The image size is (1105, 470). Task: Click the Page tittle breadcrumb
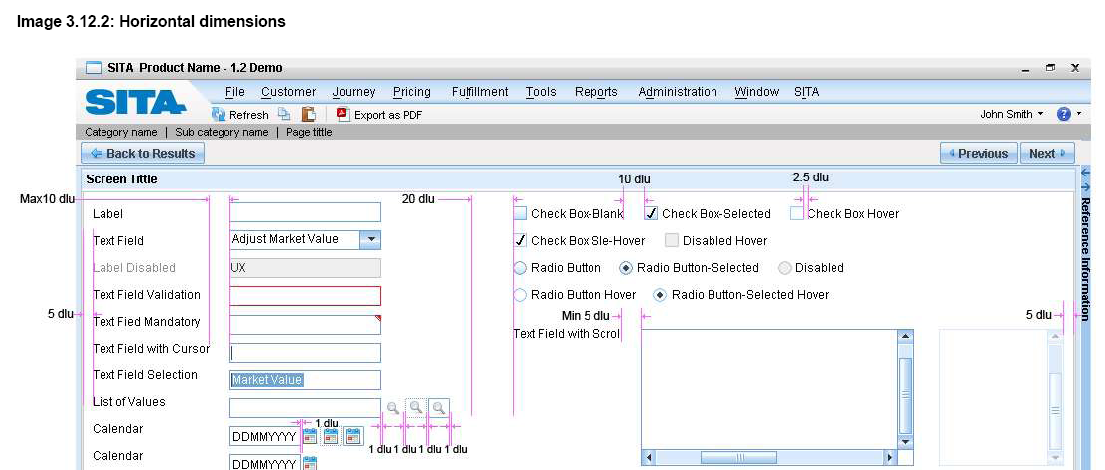tap(309, 132)
